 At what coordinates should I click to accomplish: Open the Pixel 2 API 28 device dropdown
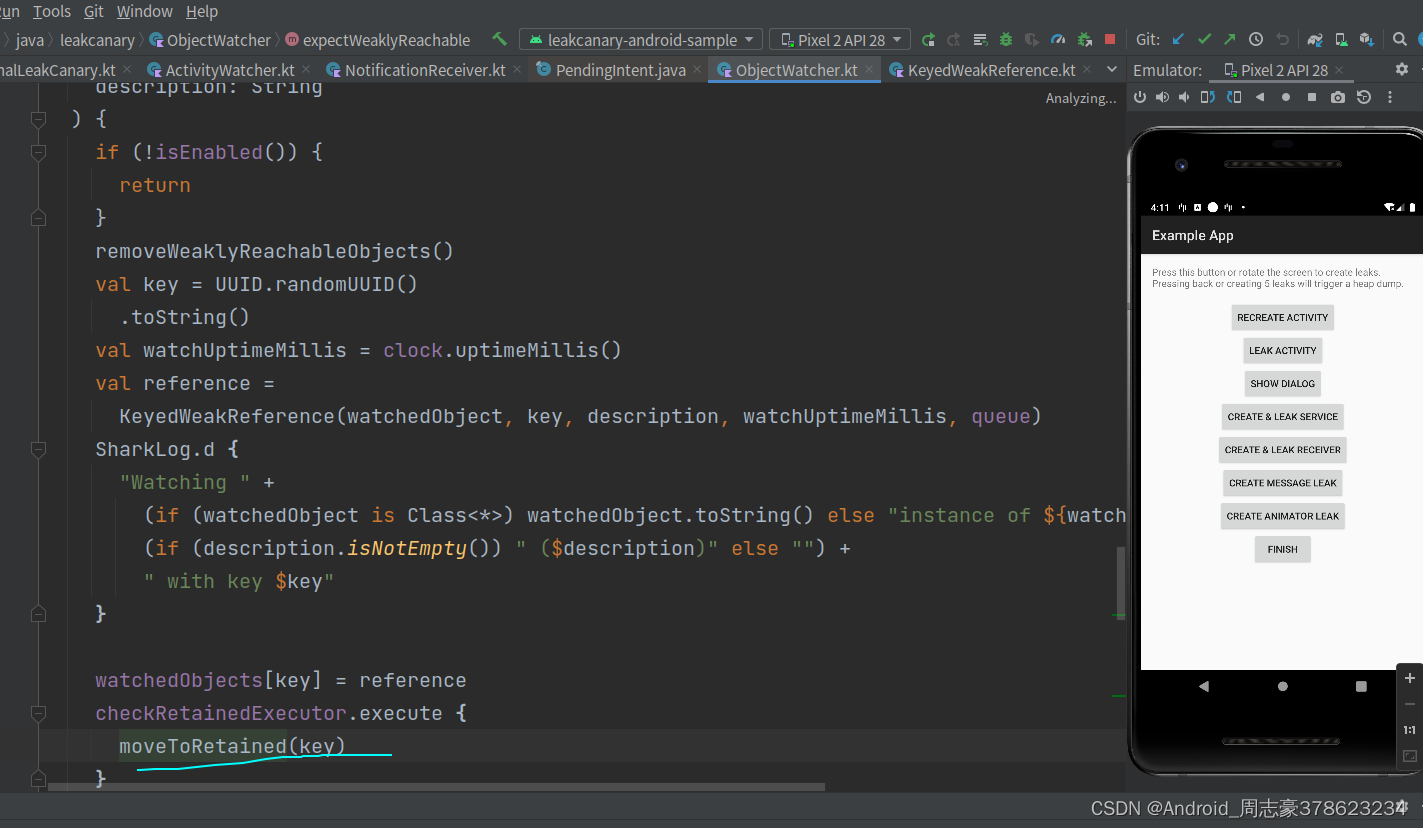840,40
